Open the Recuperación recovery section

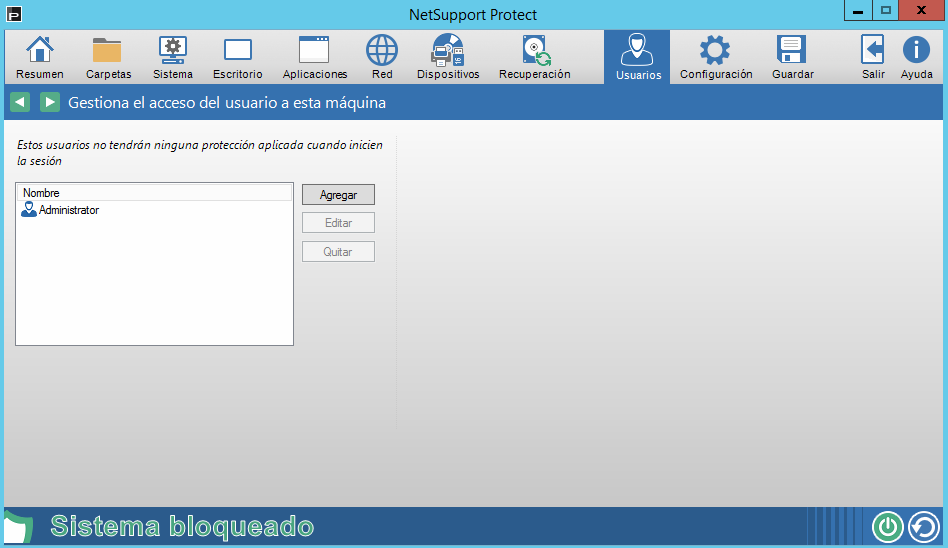[x=534, y=58]
